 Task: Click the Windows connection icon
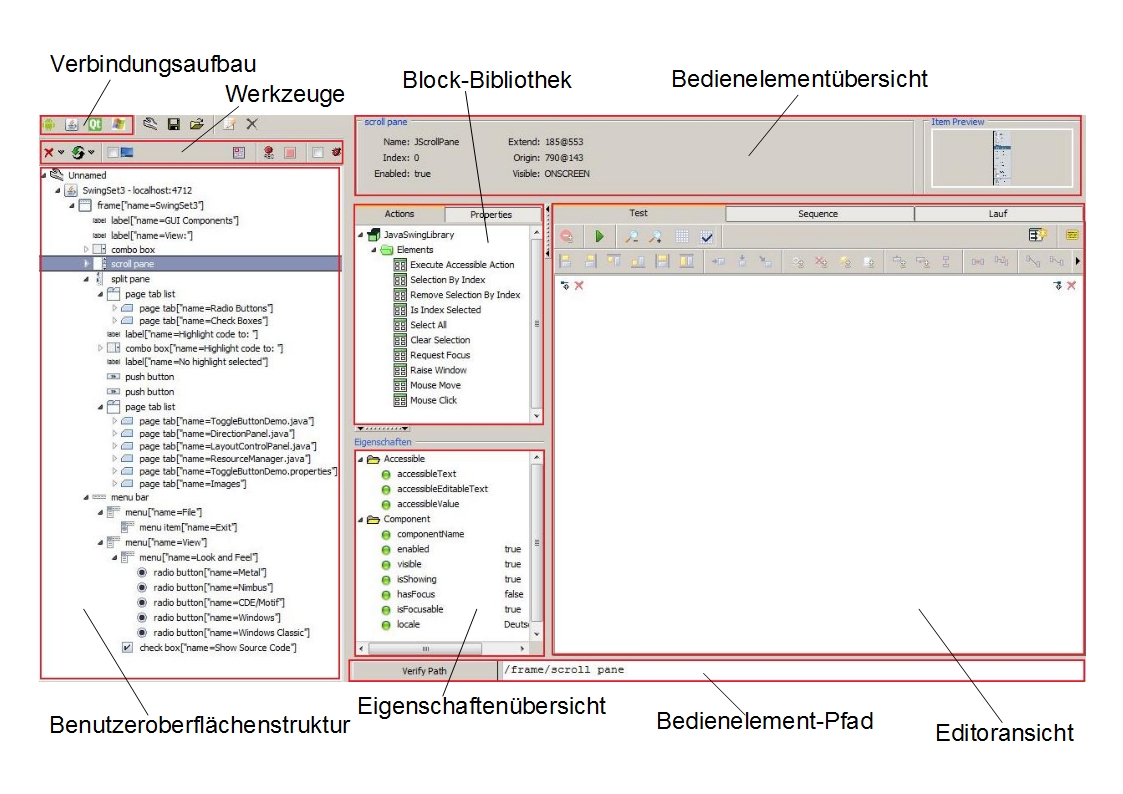click(119, 124)
